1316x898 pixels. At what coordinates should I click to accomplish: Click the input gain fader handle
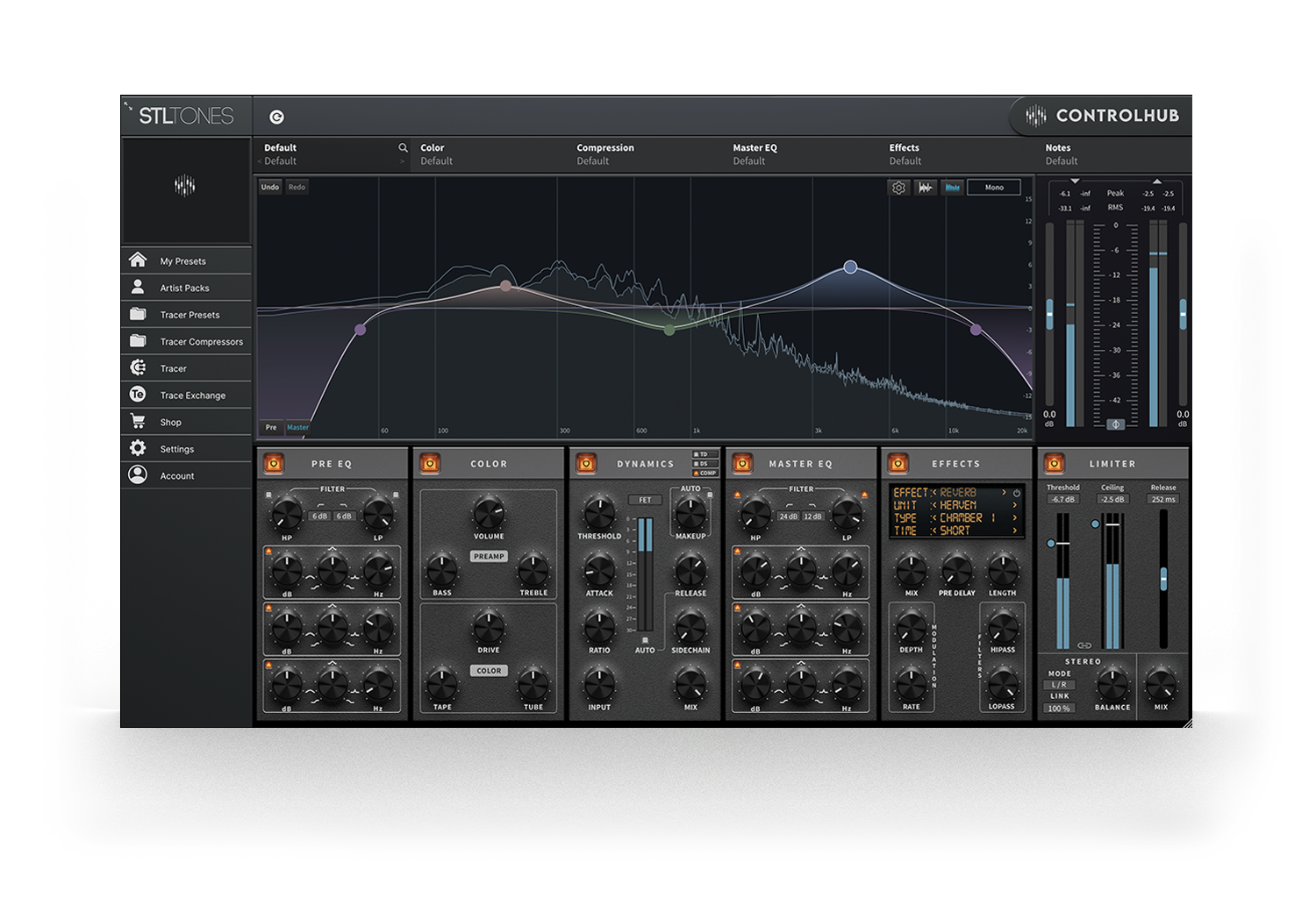click(x=1049, y=314)
